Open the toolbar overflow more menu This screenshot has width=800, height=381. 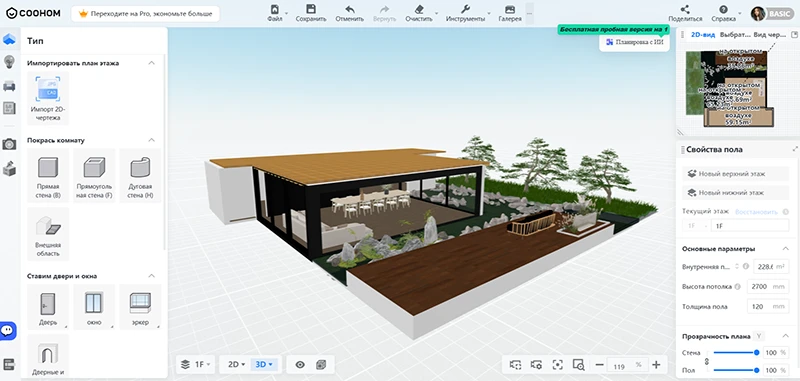point(529,14)
